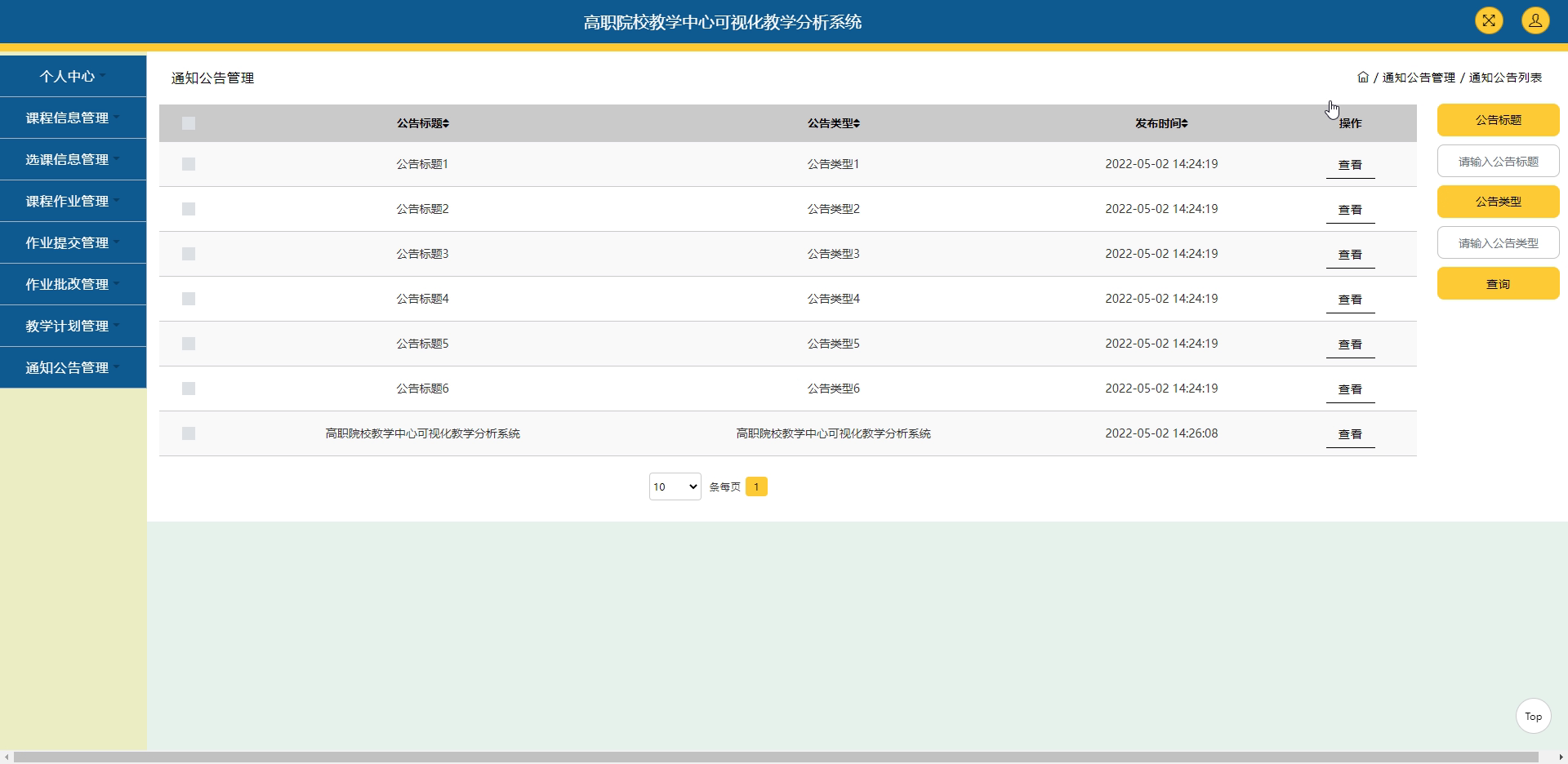1568x764 pixels.
Task: Check the row checkbox for 公告标题3
Action: point(189,254)
